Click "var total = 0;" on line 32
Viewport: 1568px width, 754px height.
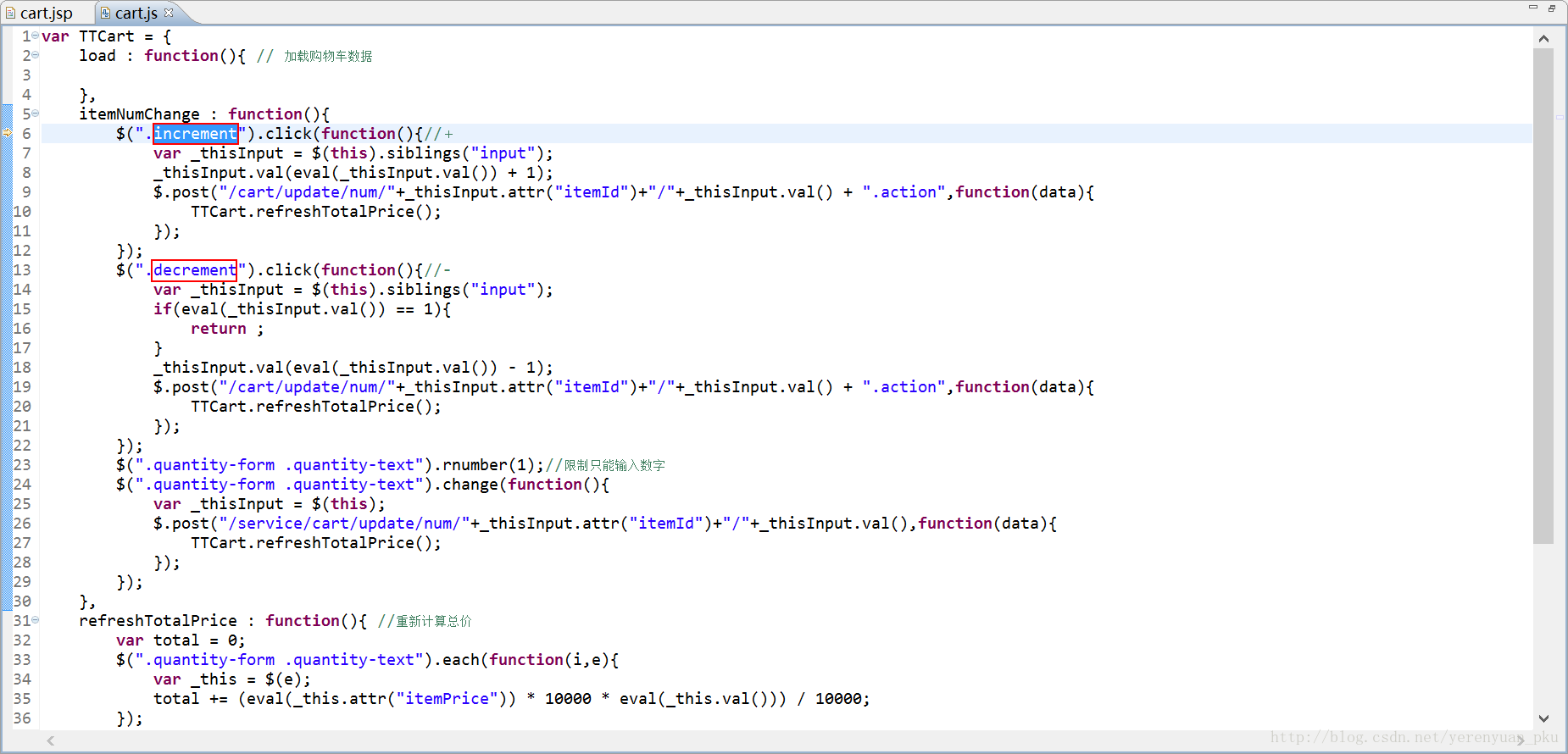(181, 640)
